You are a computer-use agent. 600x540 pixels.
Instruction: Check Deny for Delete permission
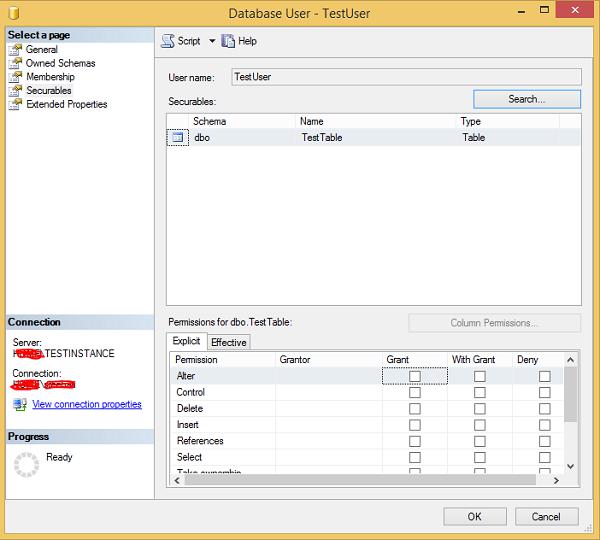545,409
